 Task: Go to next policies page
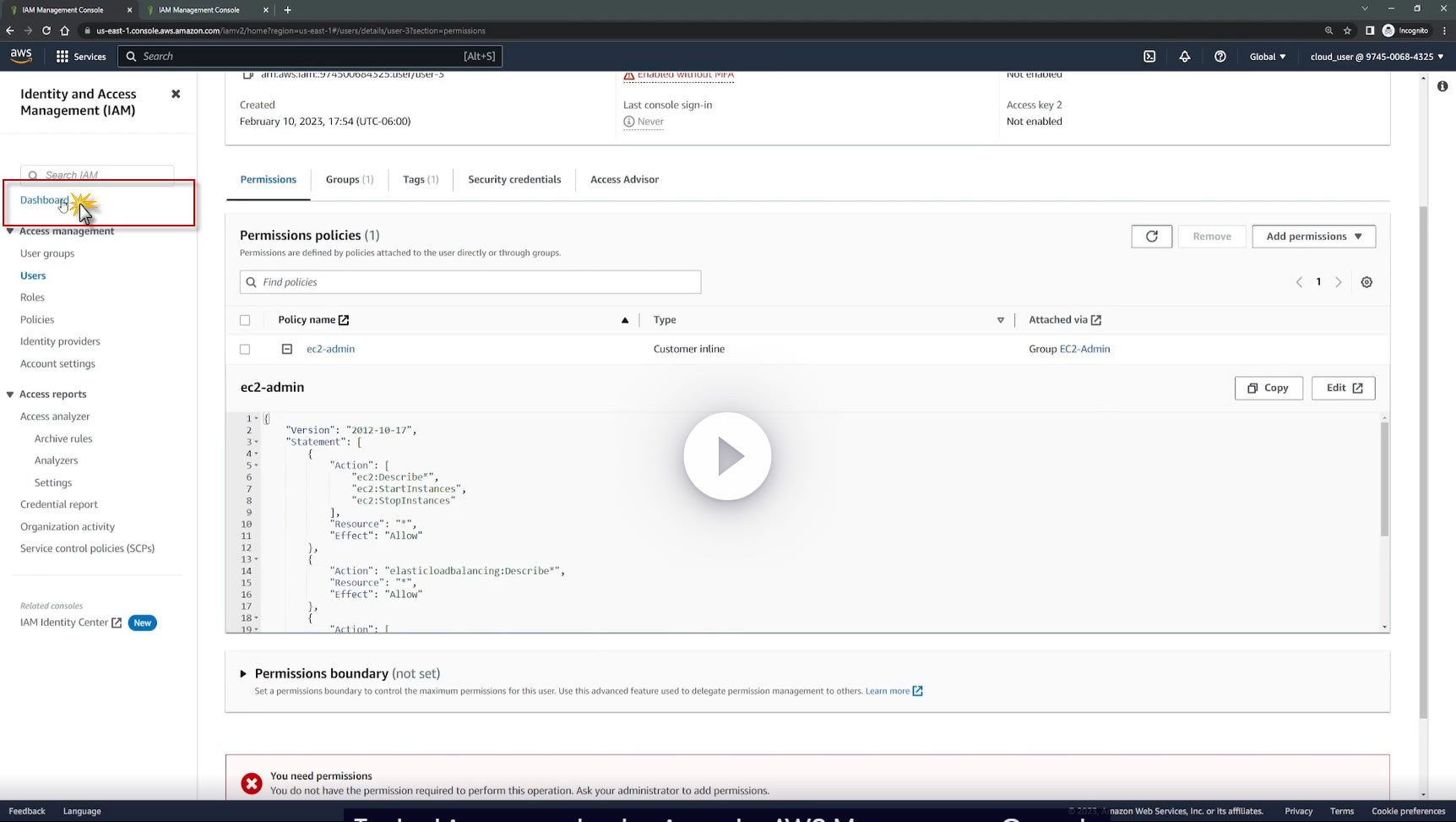(x=1339, y=282)
